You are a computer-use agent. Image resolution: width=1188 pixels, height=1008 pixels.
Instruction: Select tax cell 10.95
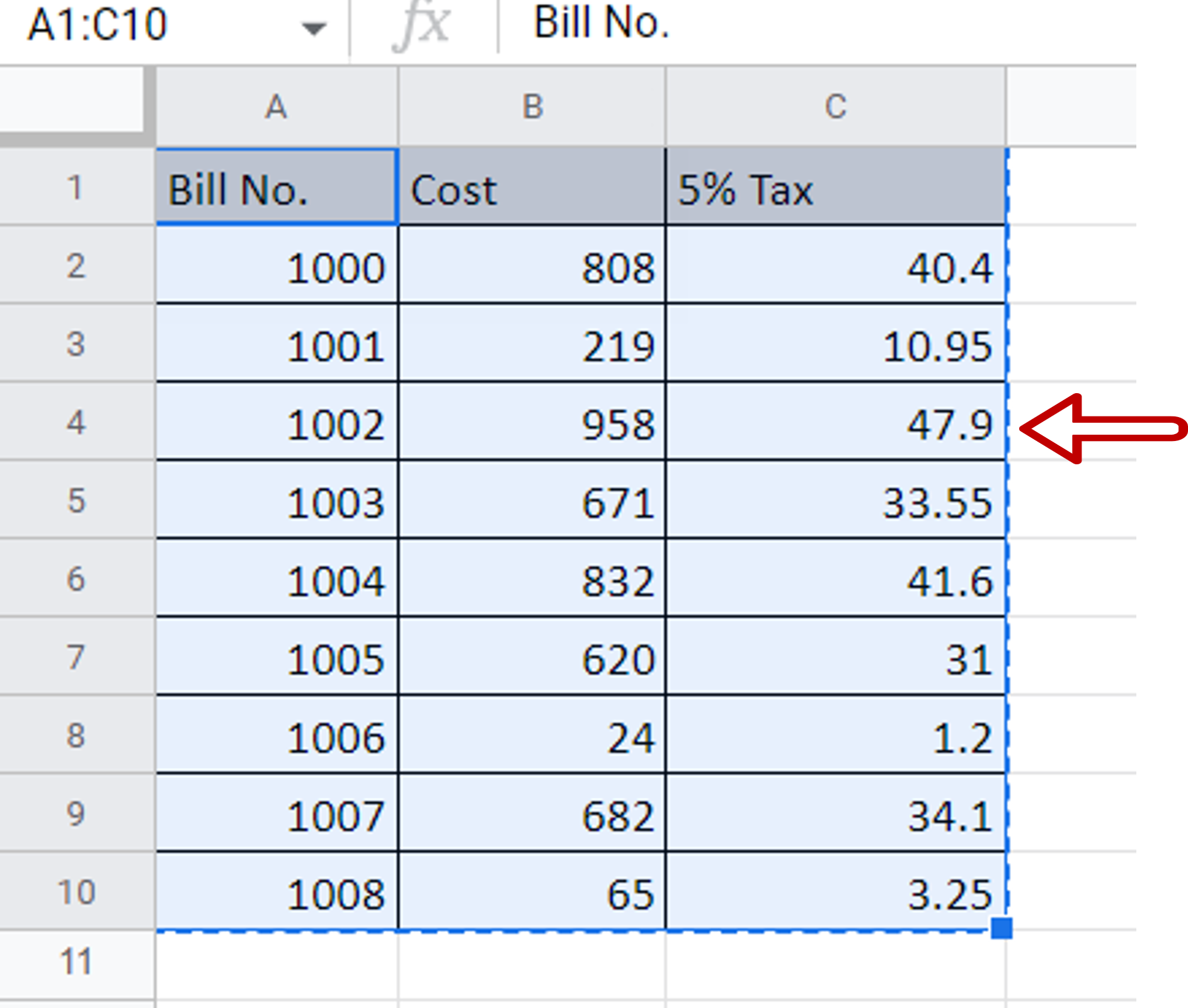pyautogui.click(x=835, y=343)
